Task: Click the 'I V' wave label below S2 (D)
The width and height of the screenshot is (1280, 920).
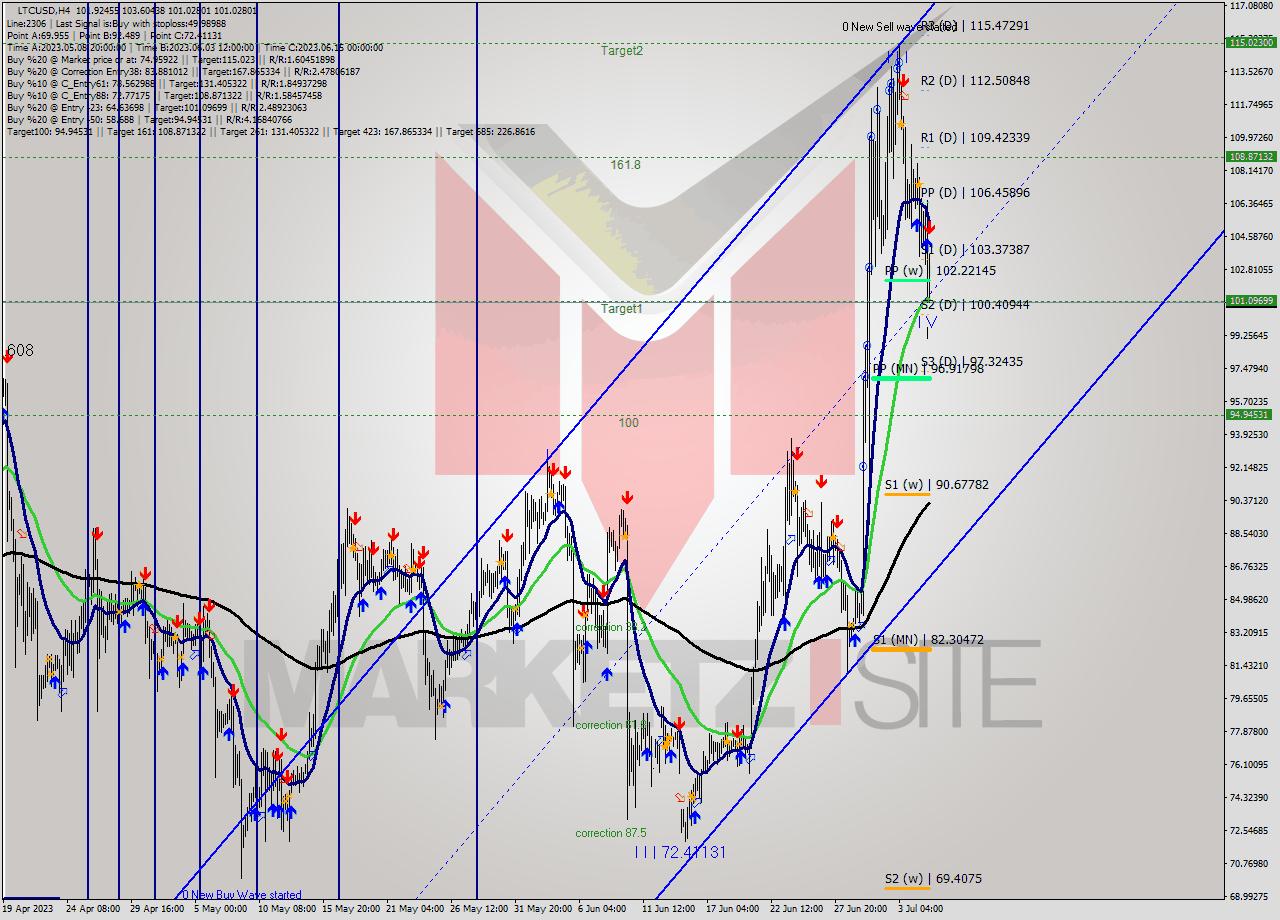Action: click(929, 322)
